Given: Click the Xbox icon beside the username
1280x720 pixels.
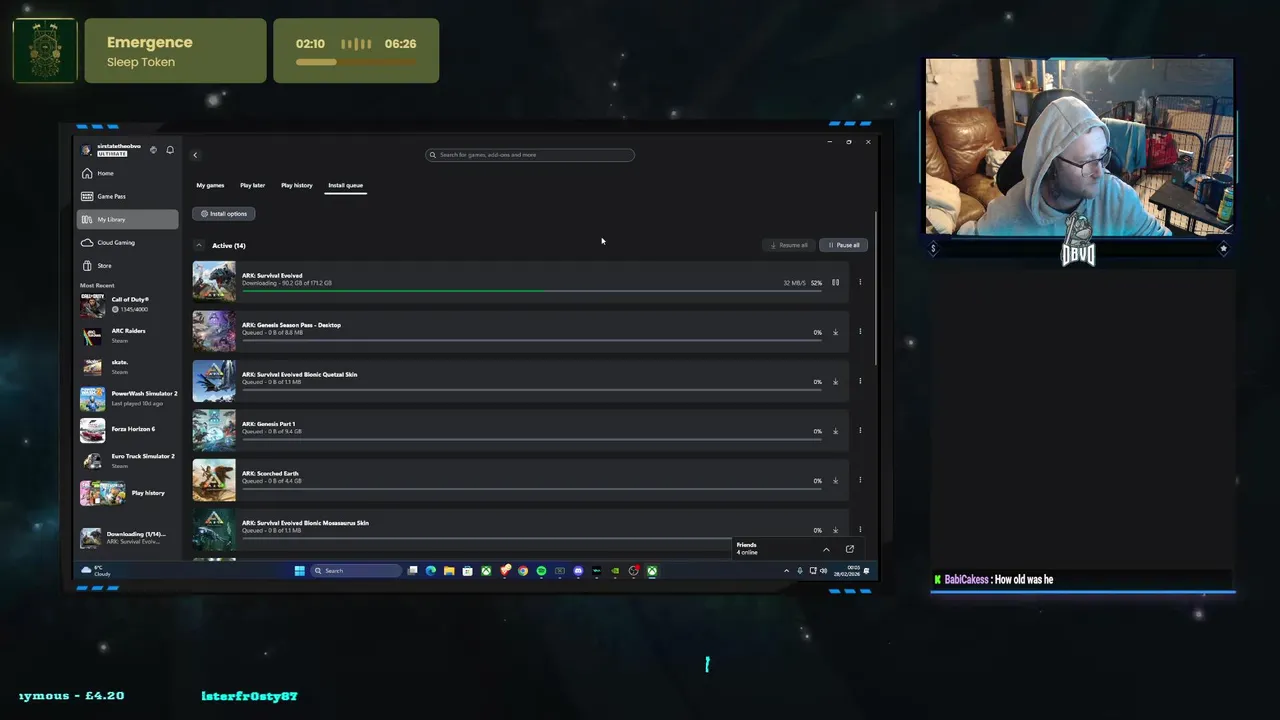Looking at the screenshot, I should pos(153,150).
